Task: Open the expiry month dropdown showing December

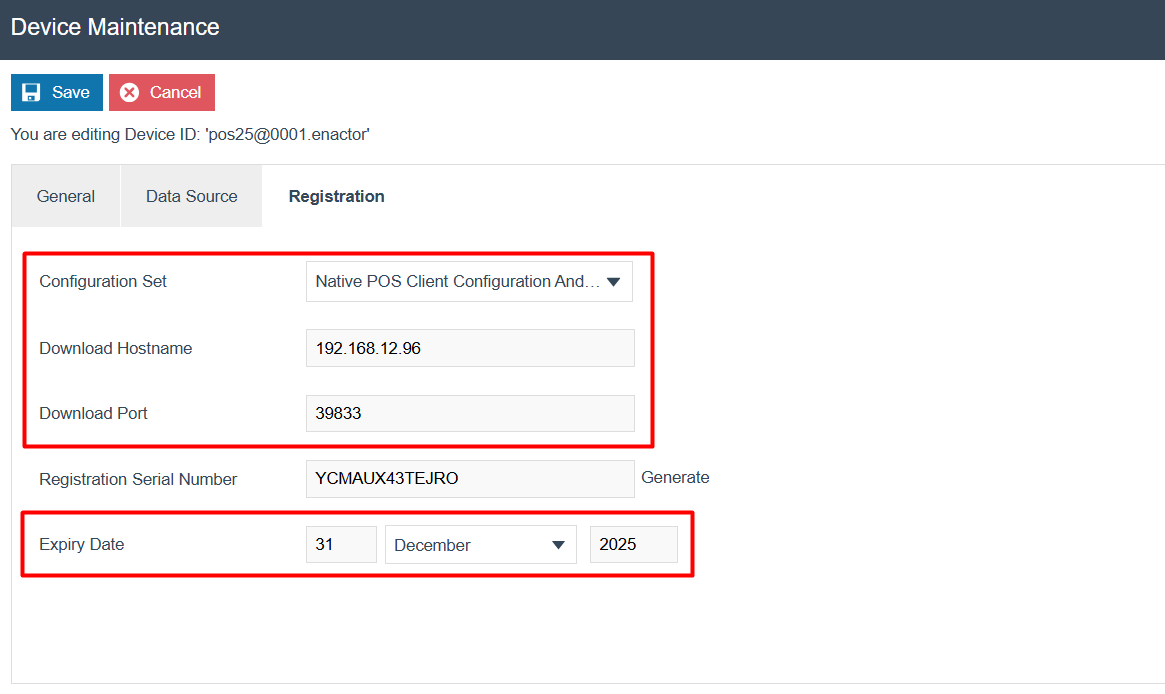Action: [x=480, y=544]
